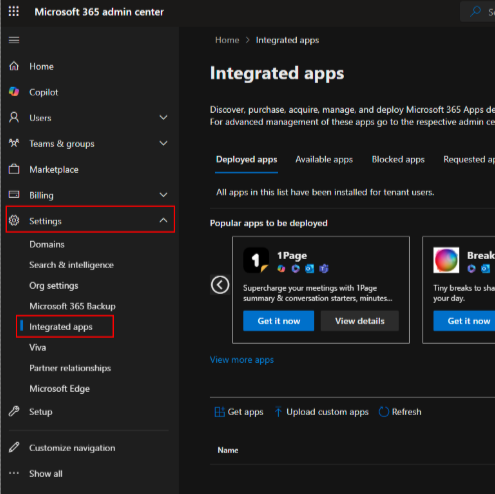Open Microsoft Edge settings
The height and width of the screenshot is (494, 495).
pos(59,389)
